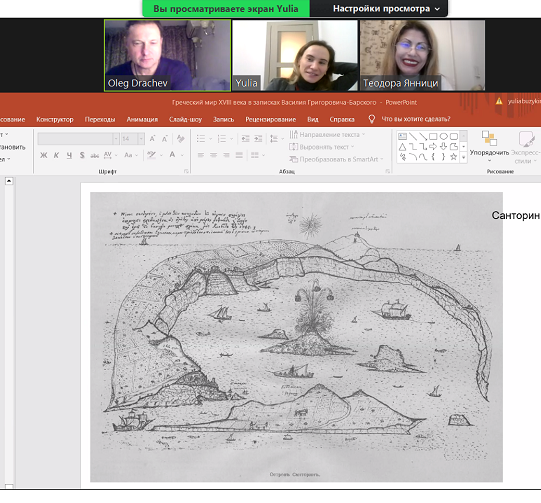Justify text alignment
The height and width of the screenshot is (503, 541).
(x=239, y=155)
